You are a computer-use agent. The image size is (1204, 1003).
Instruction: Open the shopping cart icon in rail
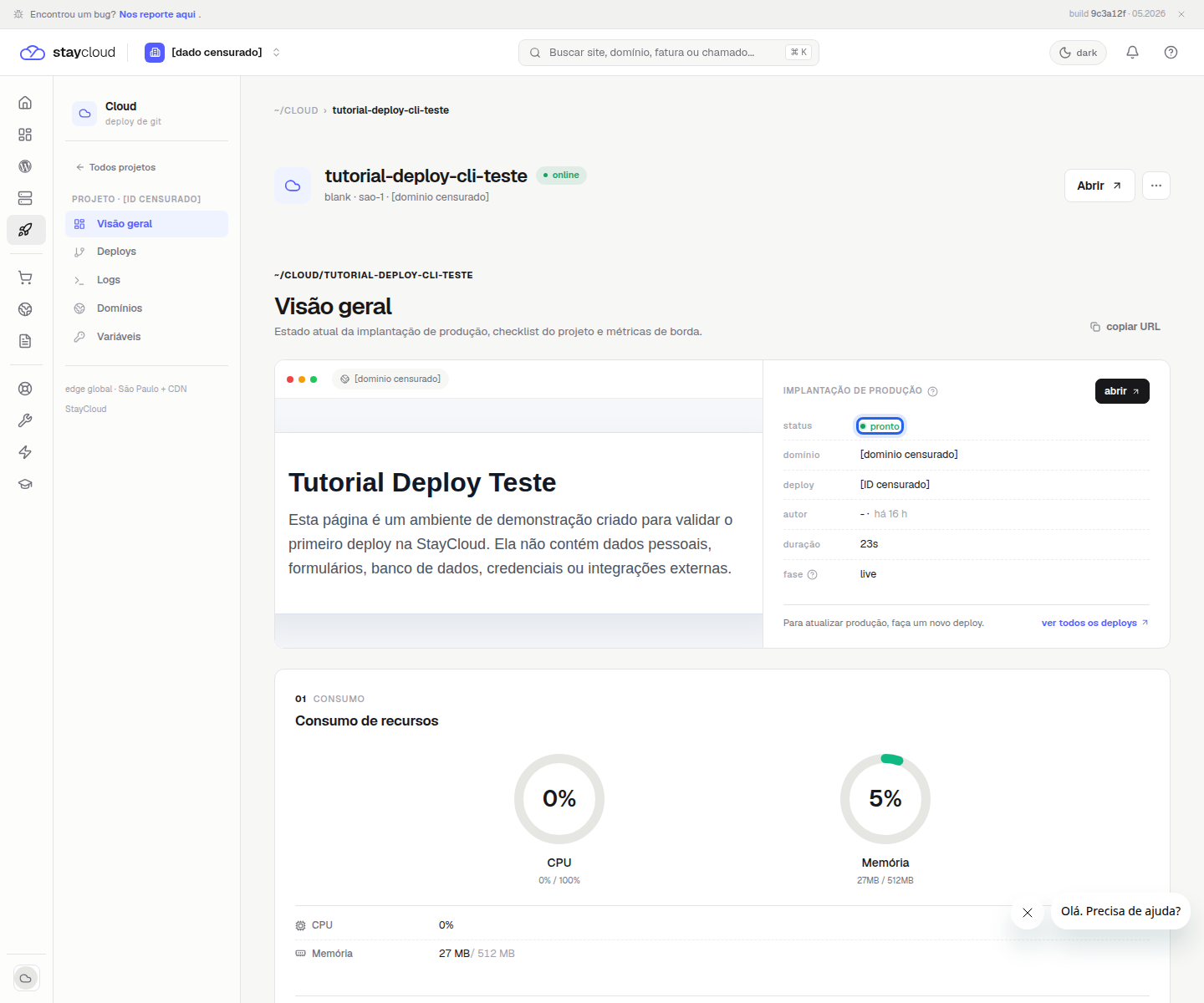pyautogui.click(x=25, y=277)
